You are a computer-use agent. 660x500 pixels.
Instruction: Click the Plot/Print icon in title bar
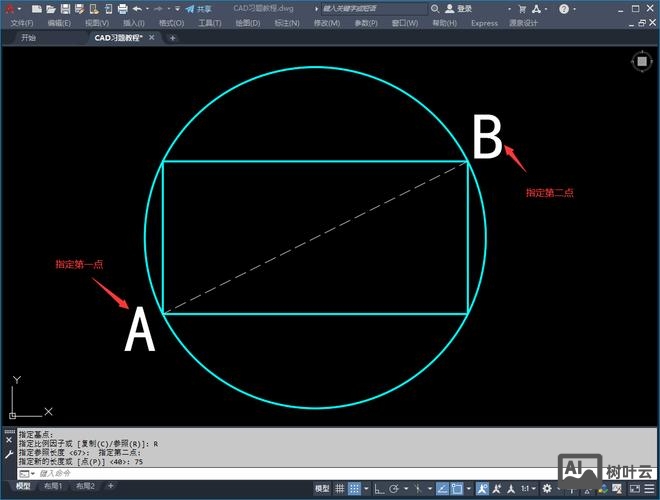[x=122, y=8]
